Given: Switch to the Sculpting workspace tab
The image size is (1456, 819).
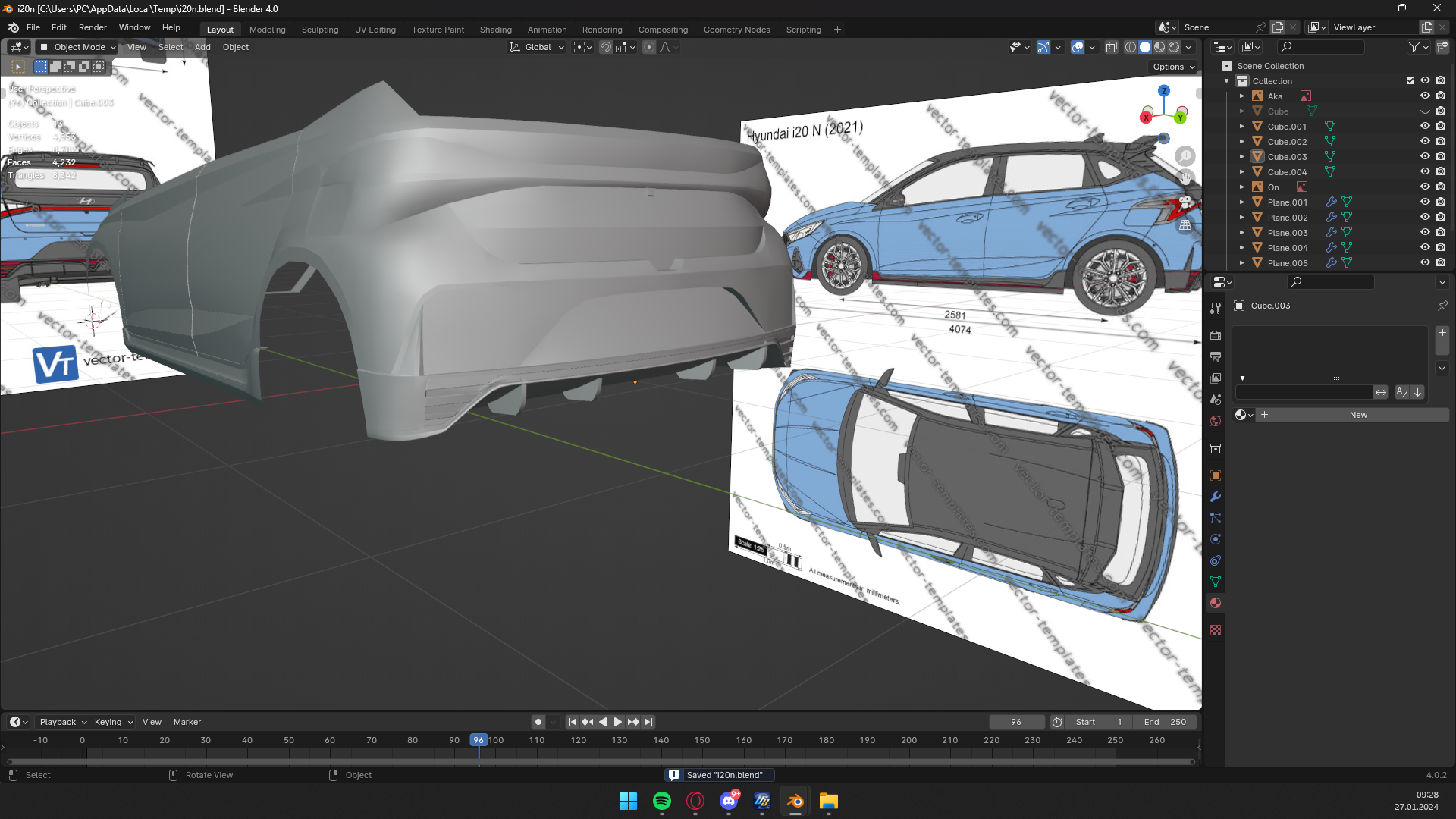Looking at the screenshot, I should pyautogui.click(x=319, y=30).
